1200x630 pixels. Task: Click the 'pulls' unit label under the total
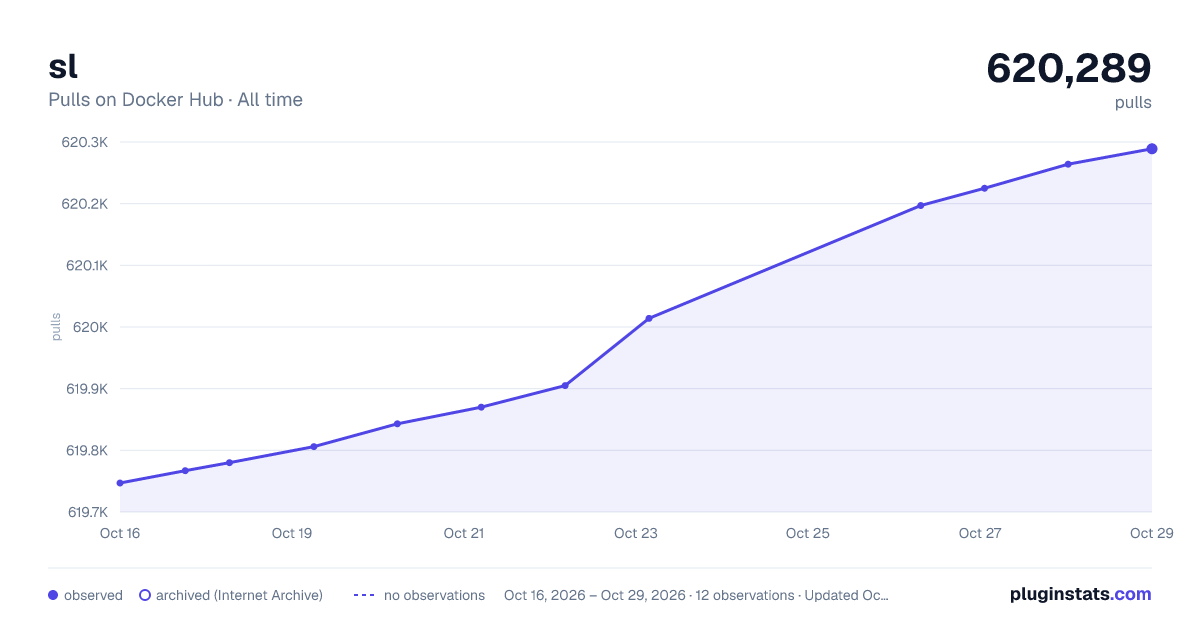[1133, 103]
